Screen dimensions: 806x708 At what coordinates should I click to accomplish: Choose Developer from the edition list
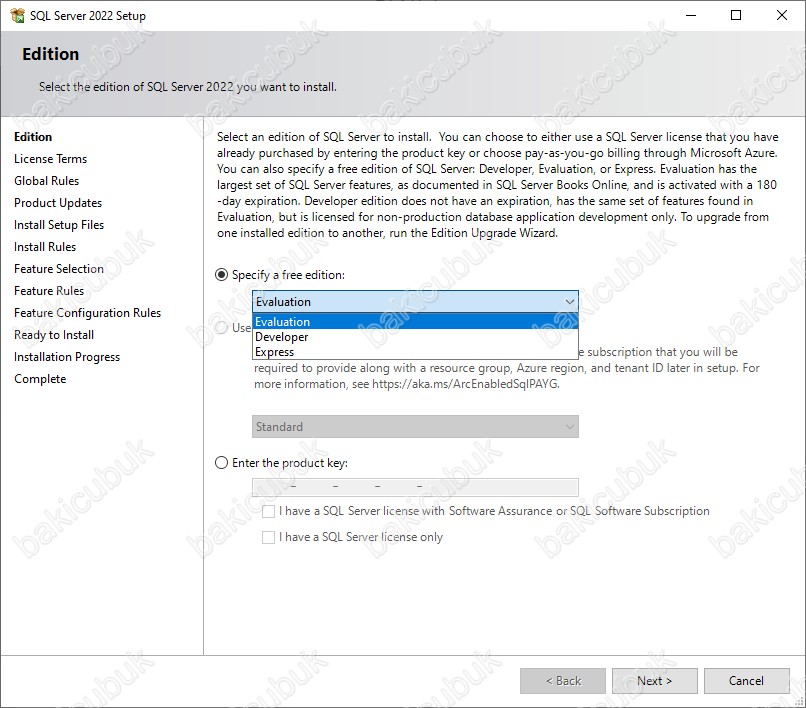[415, 337]
